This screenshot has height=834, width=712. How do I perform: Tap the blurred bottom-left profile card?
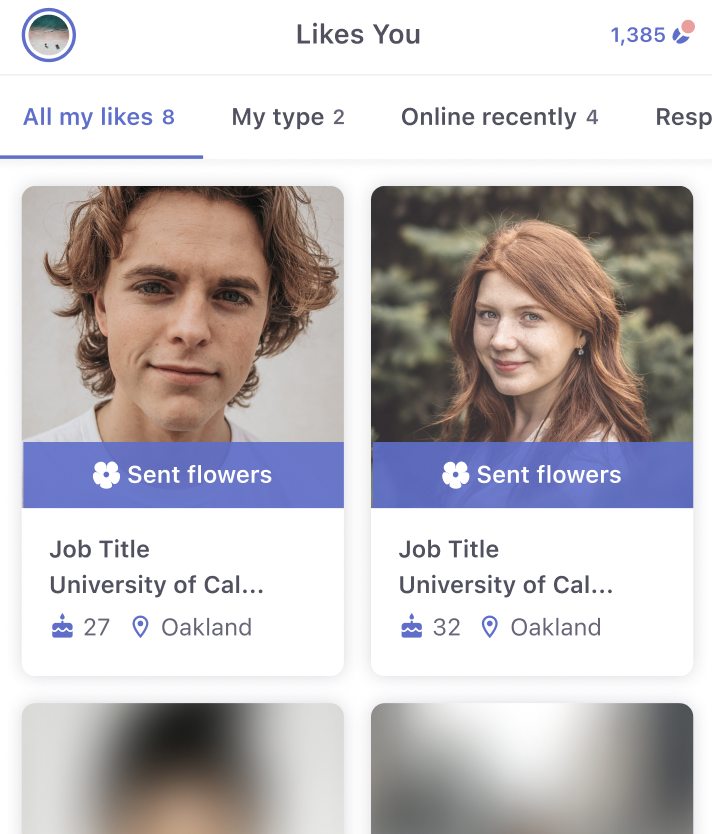pos(183,769)
